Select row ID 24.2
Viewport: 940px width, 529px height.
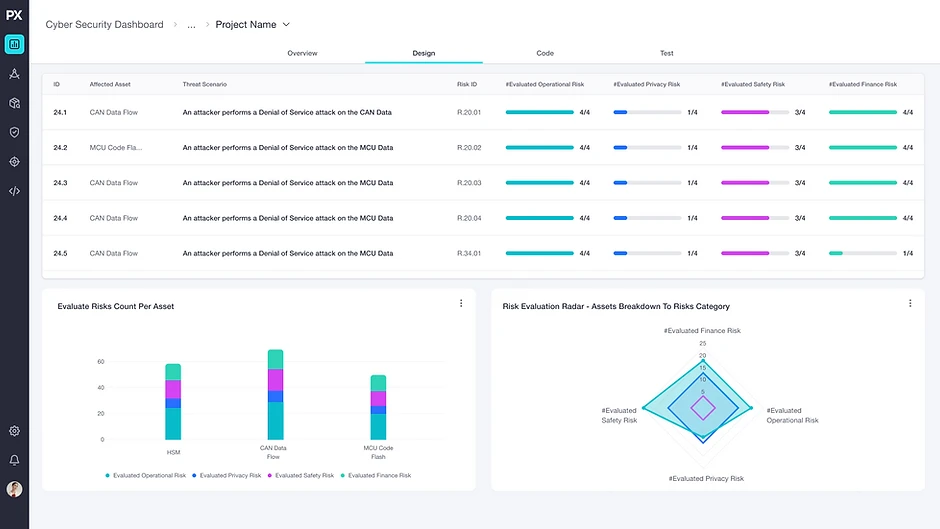click(60, 148)
